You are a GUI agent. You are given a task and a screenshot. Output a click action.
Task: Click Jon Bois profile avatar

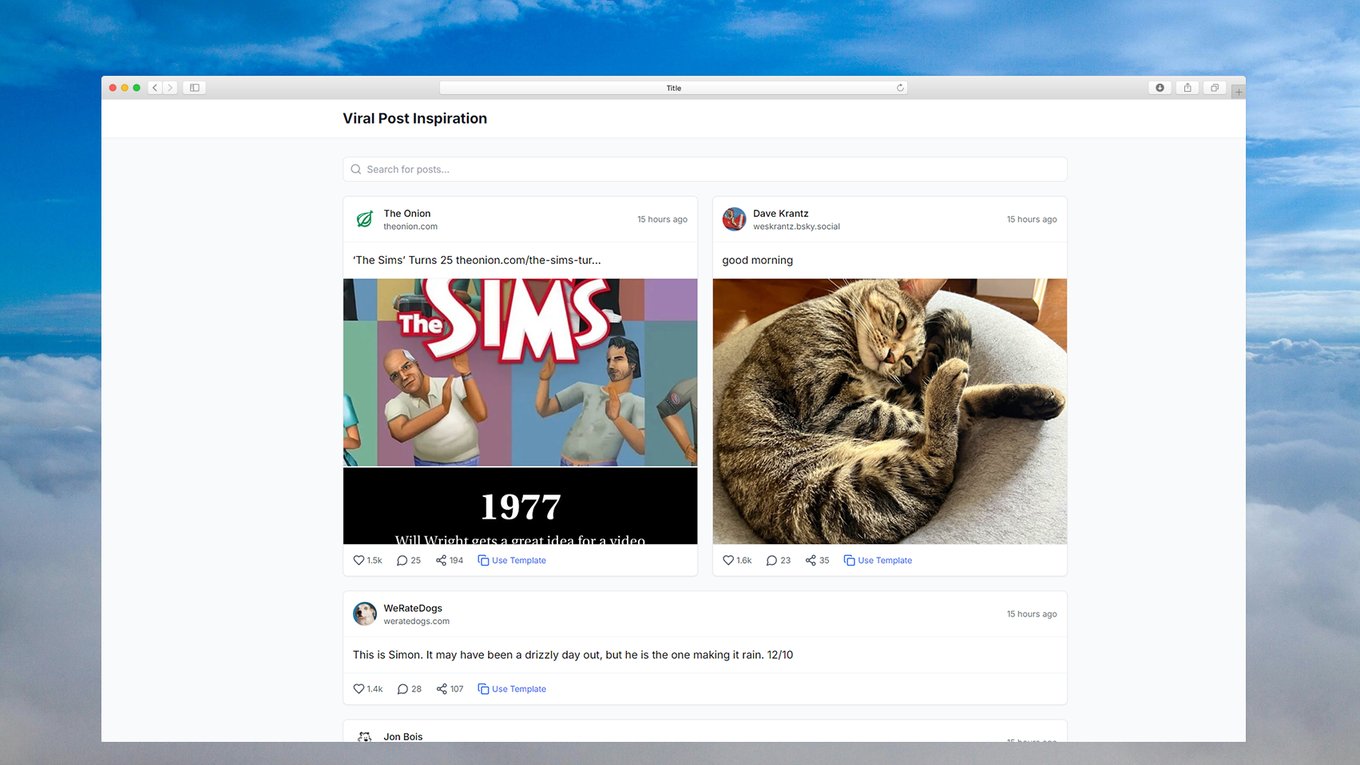click(x=364, y=737)
